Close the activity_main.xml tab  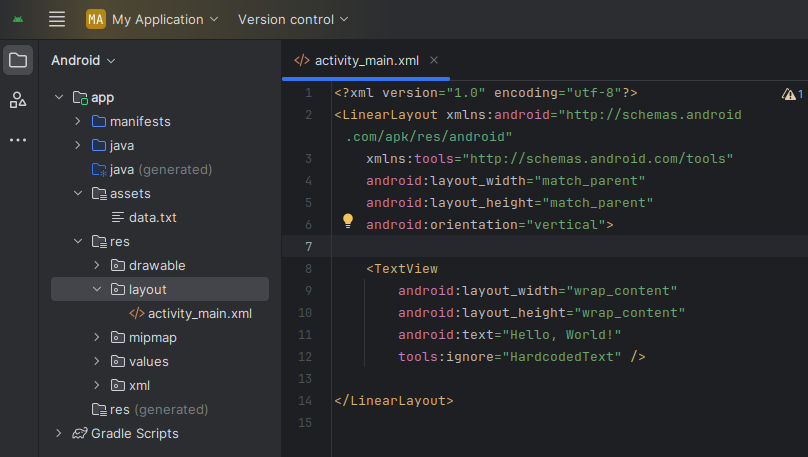click(434, 60)
